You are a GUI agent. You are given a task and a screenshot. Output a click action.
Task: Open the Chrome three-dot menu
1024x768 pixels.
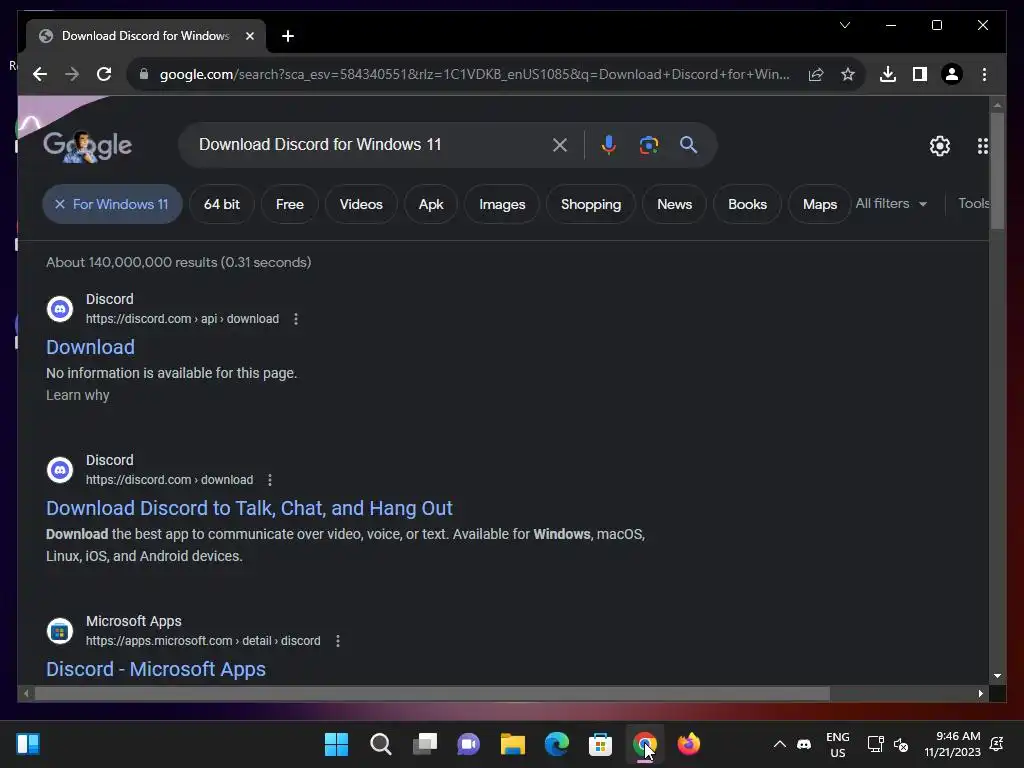984,74
